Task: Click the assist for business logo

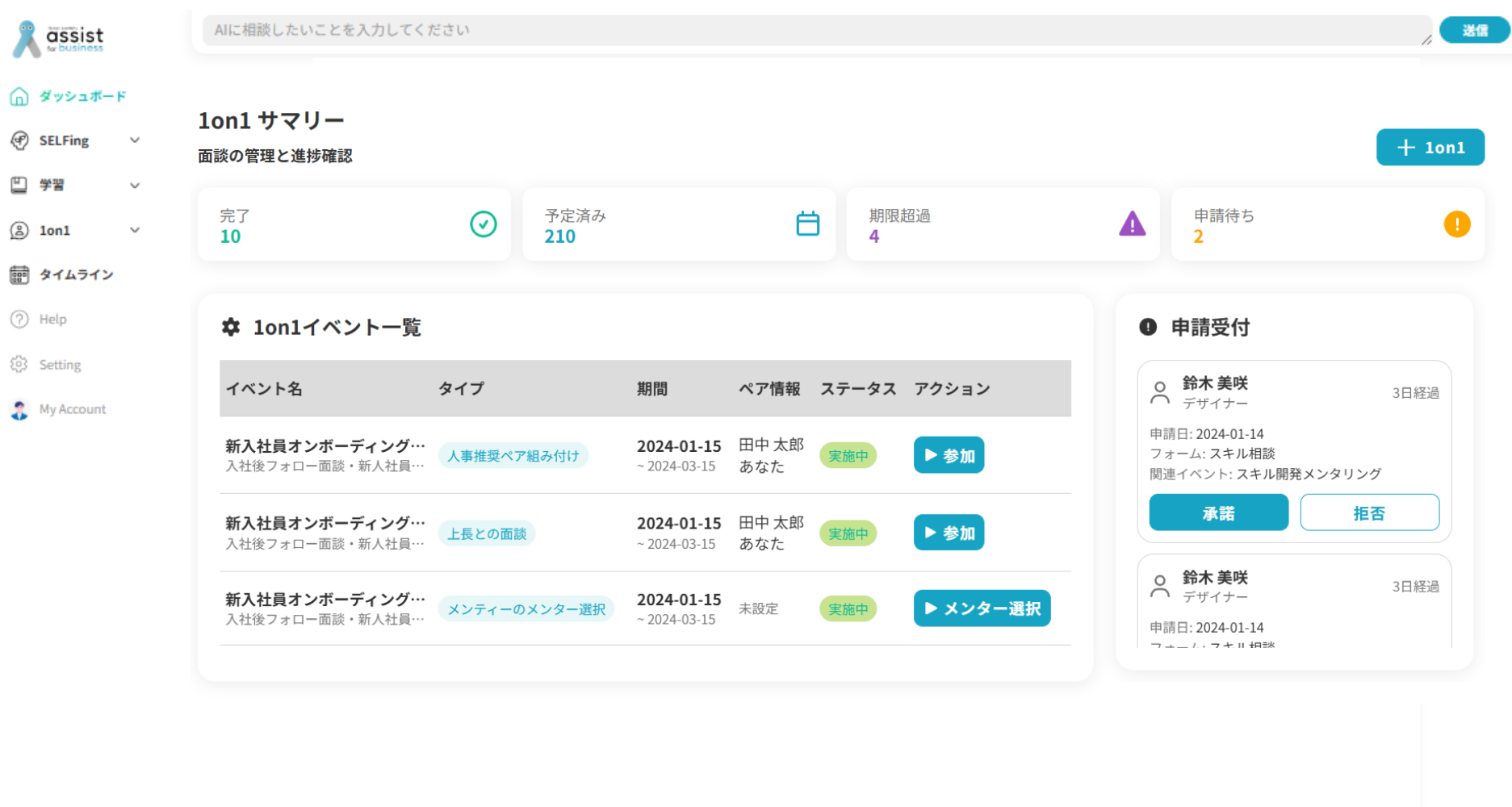Action: click(x=58, y=38)
